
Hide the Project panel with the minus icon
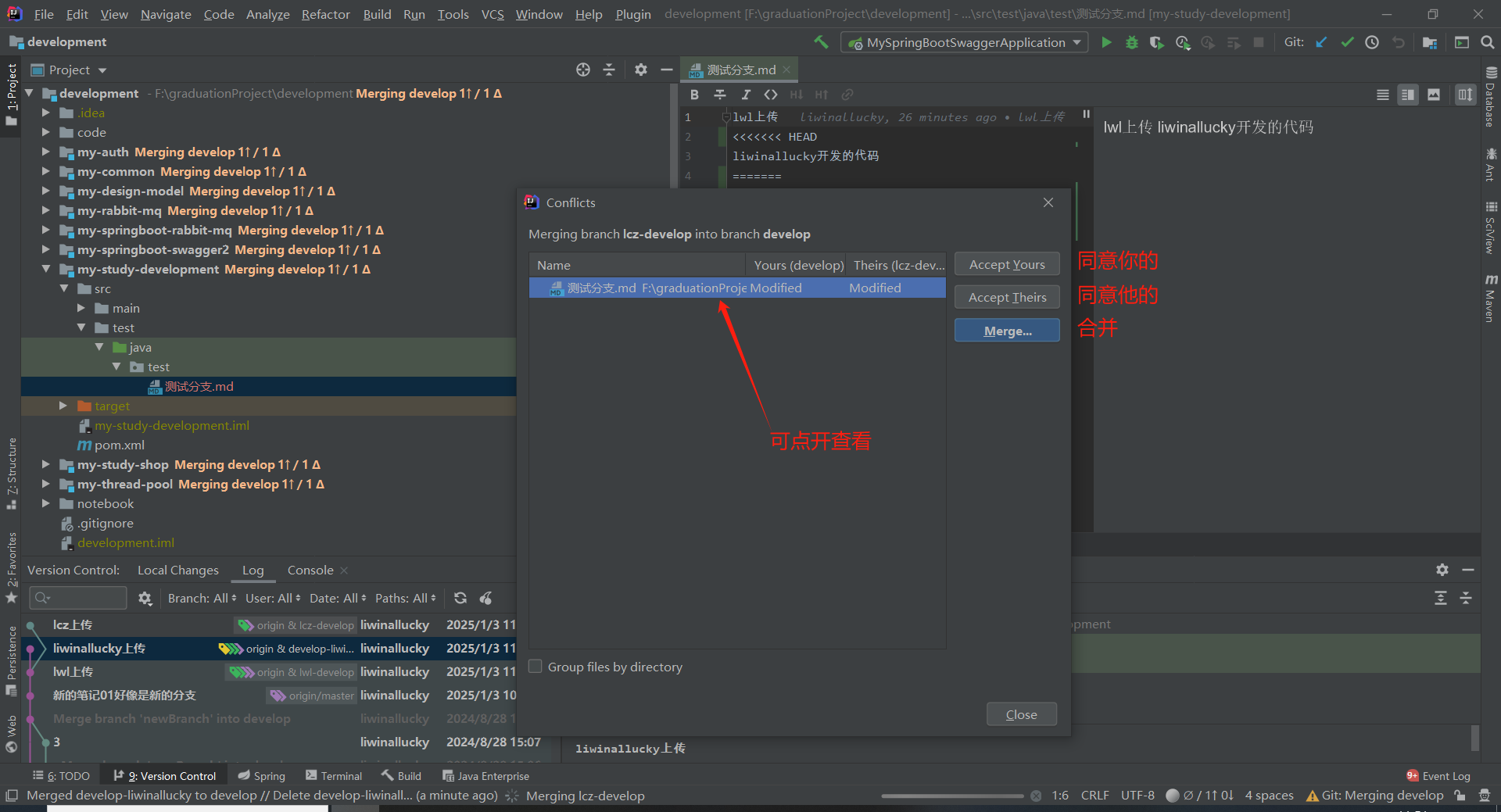(667, 70)
